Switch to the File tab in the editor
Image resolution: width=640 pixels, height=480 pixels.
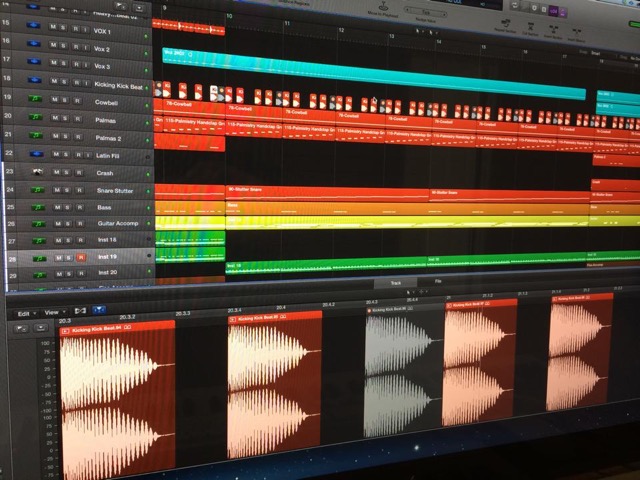(x=437, y=283)
